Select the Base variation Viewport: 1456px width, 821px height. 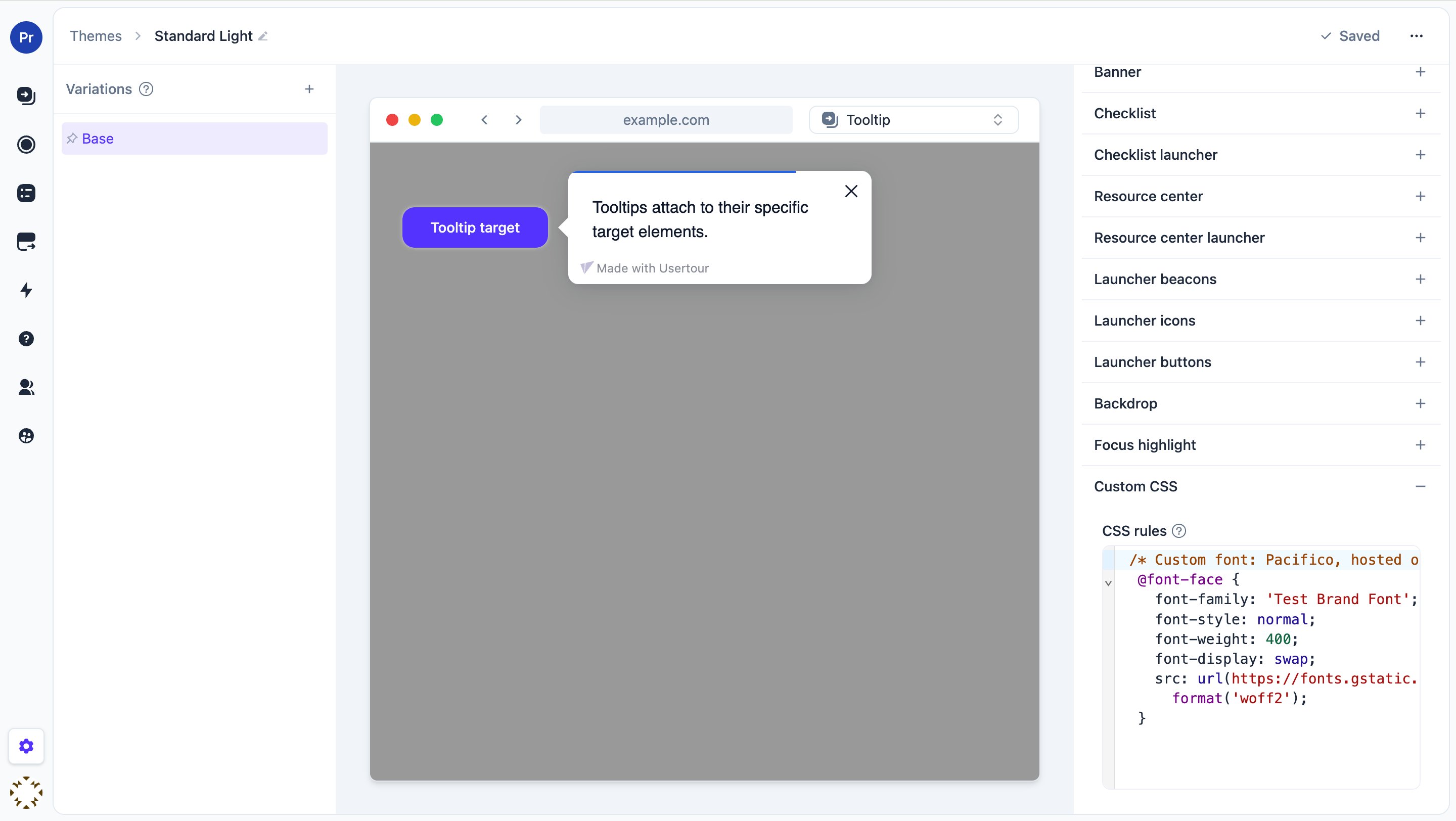click(x=195, y=139)
